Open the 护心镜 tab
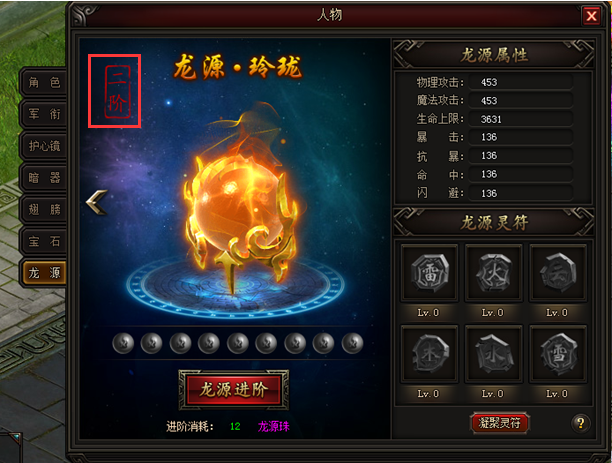The height and width of the screenshot is (463, 612). (44, 146)
